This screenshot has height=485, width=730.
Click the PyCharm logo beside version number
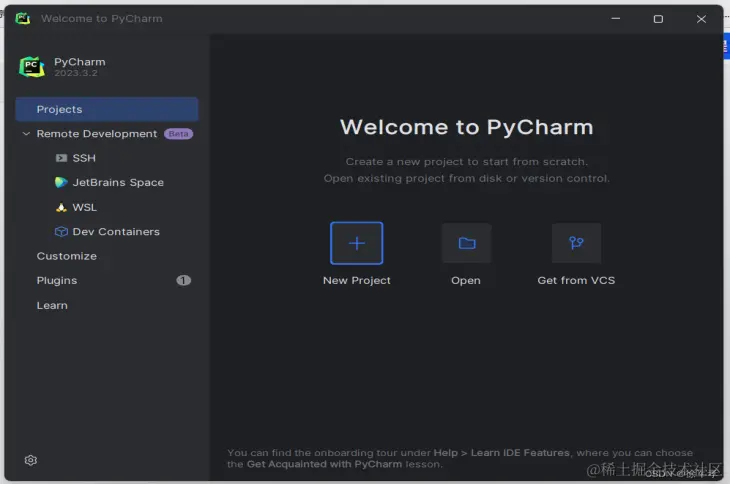tap(32, 67)
